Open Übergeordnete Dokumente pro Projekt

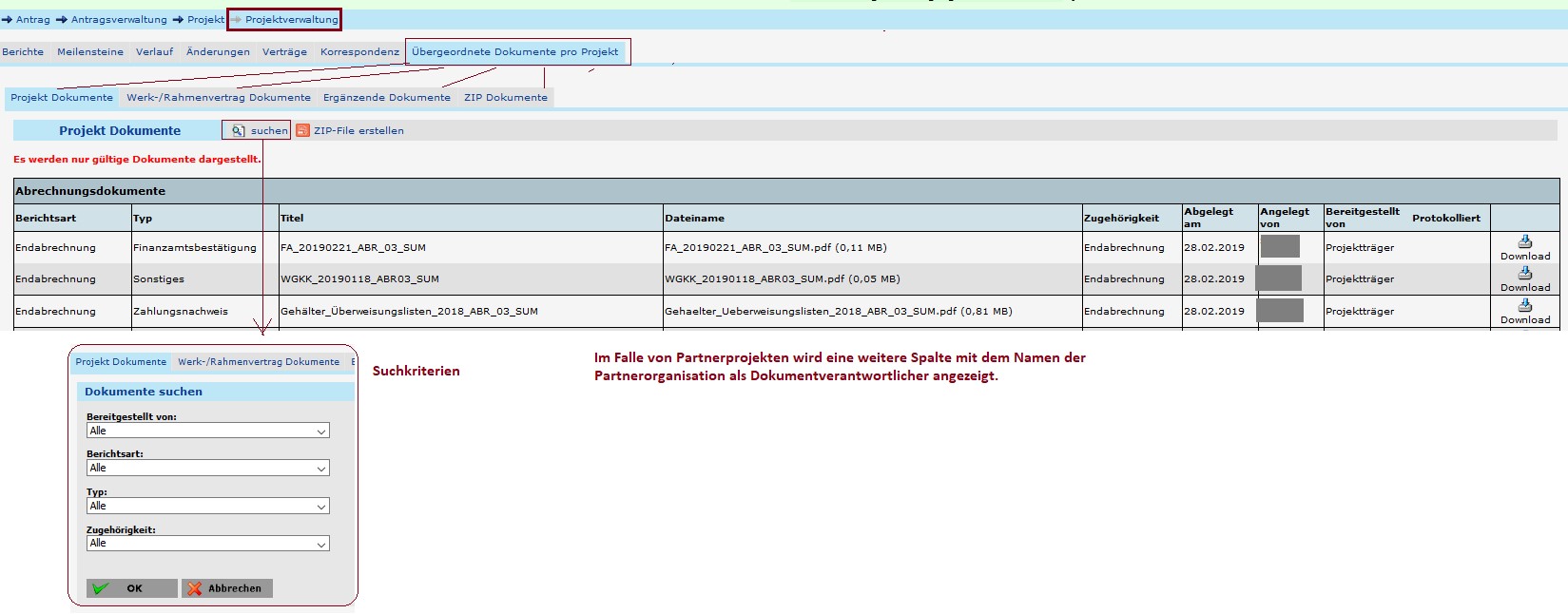coord(514,52)
